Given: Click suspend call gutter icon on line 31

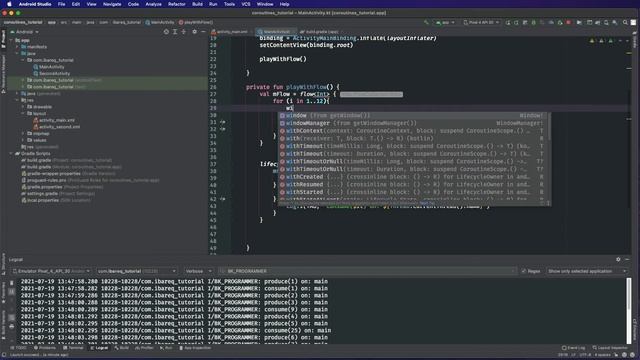Looking at the screenshot, I should click(x=223, y=122).
